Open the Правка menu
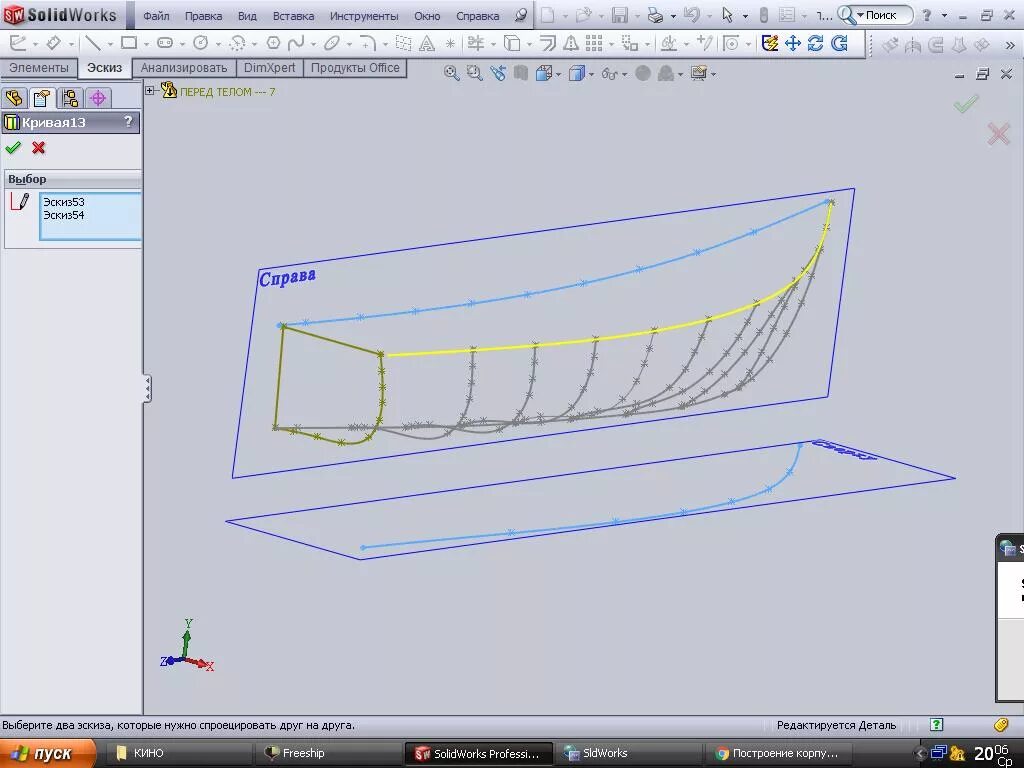1024x768 pixels. [203, 16]
